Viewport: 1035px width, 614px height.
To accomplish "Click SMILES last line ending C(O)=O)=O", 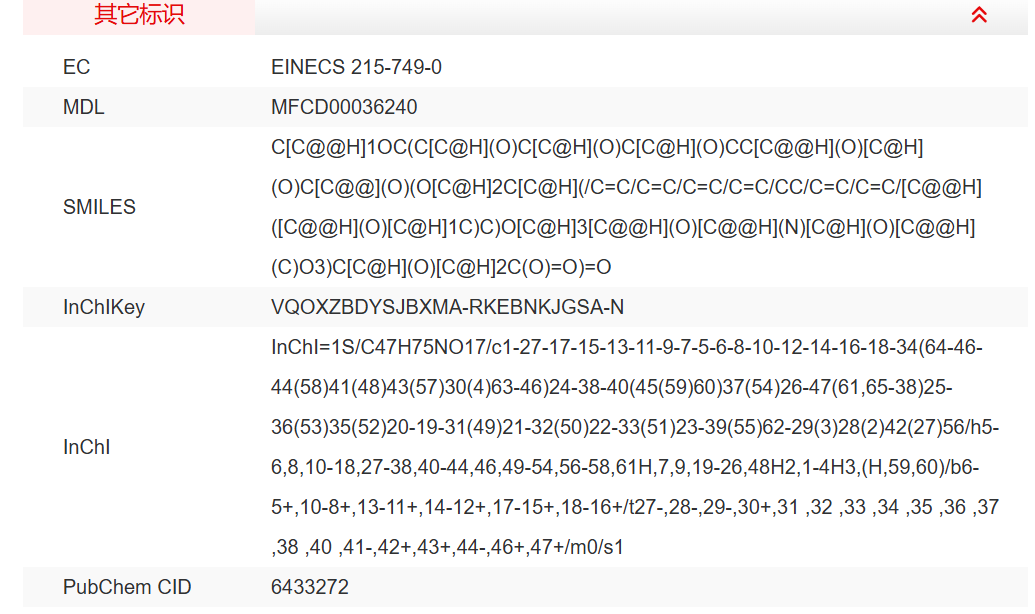I will [x=441, y=267].
